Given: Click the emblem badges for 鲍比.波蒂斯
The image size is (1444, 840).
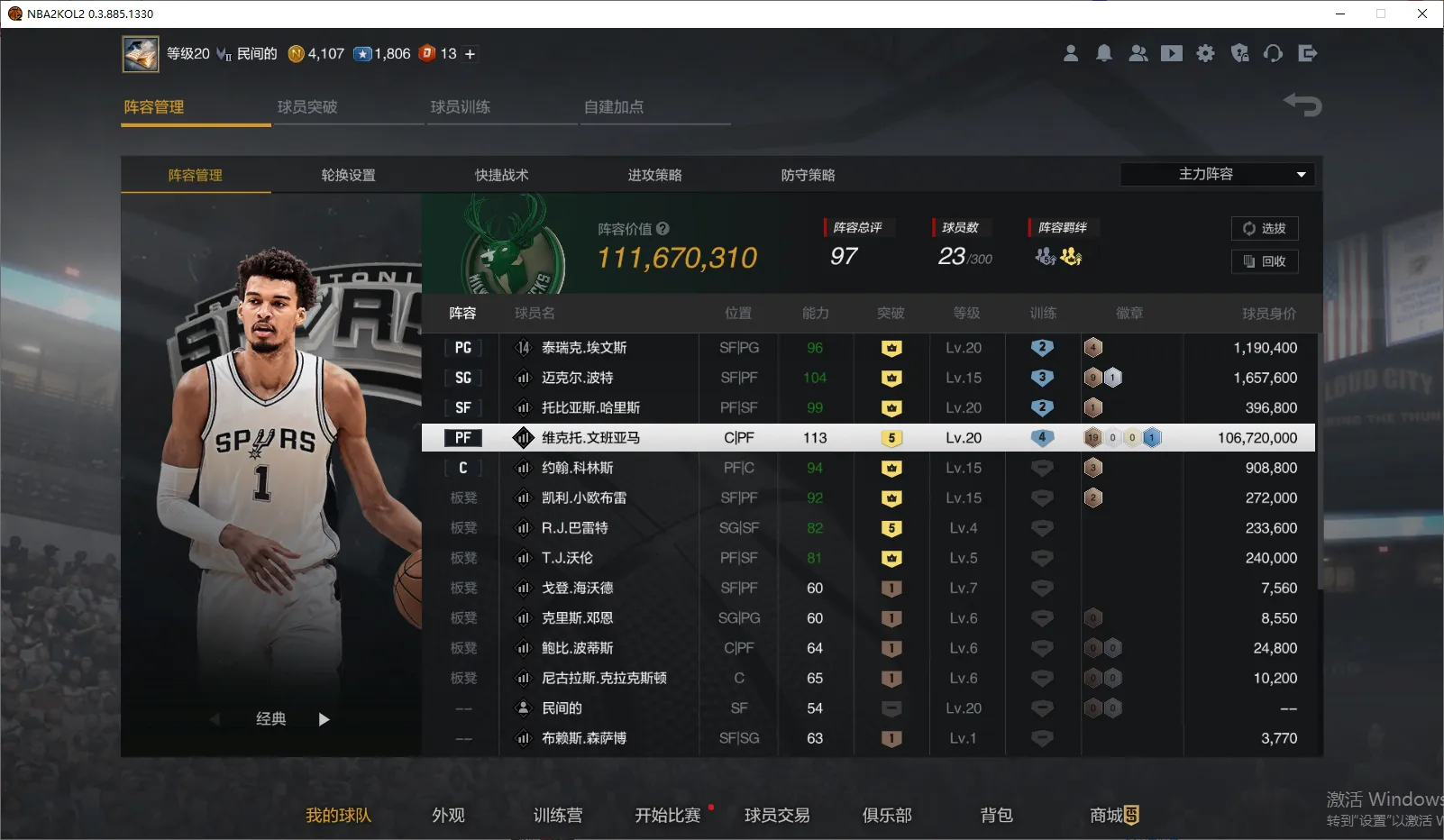Looking at the screenshot, I should [1103, 648].
